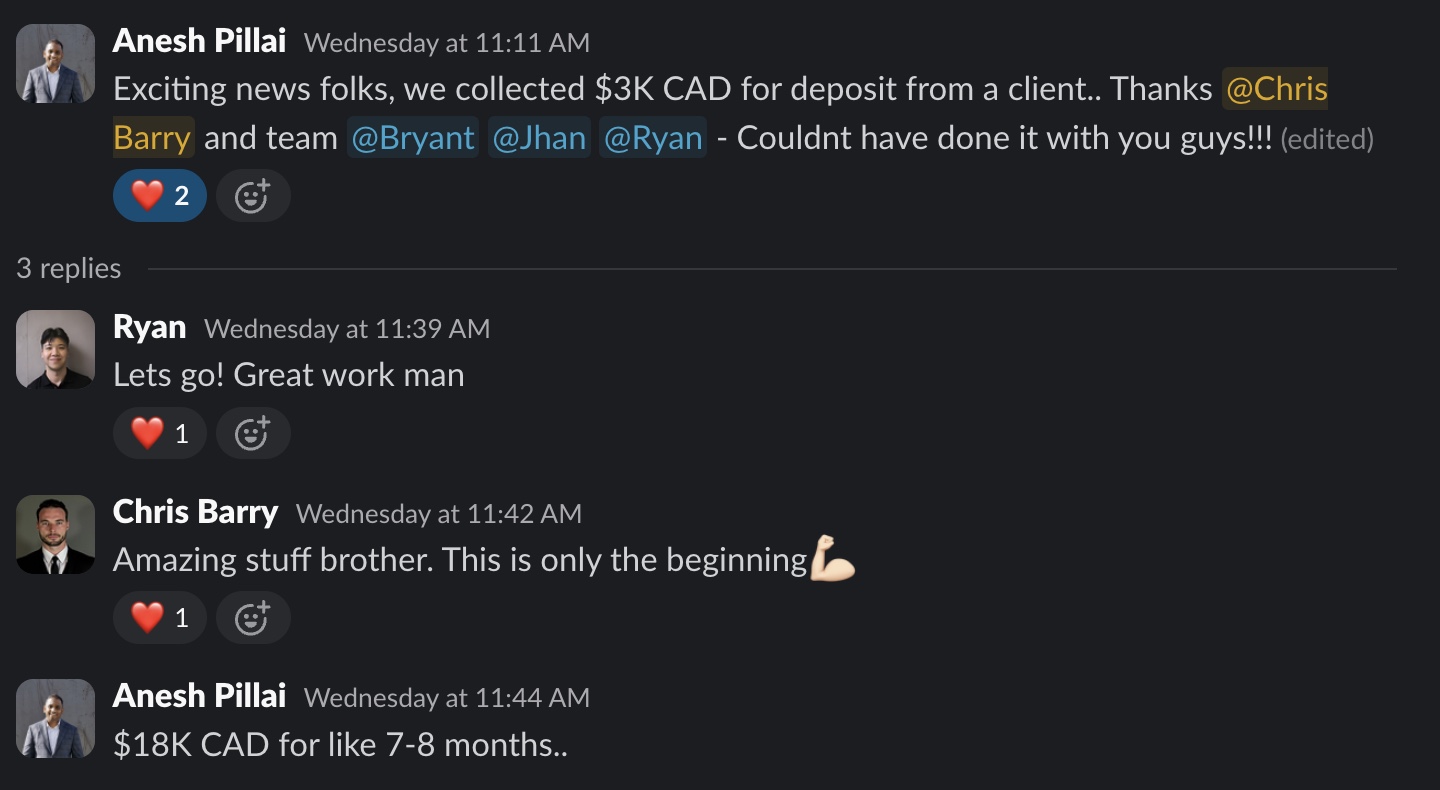Click the Wednesday 11:39 AM timestamp
The width and height of the screenshot is (1440, 790).
tap(347, 329)
